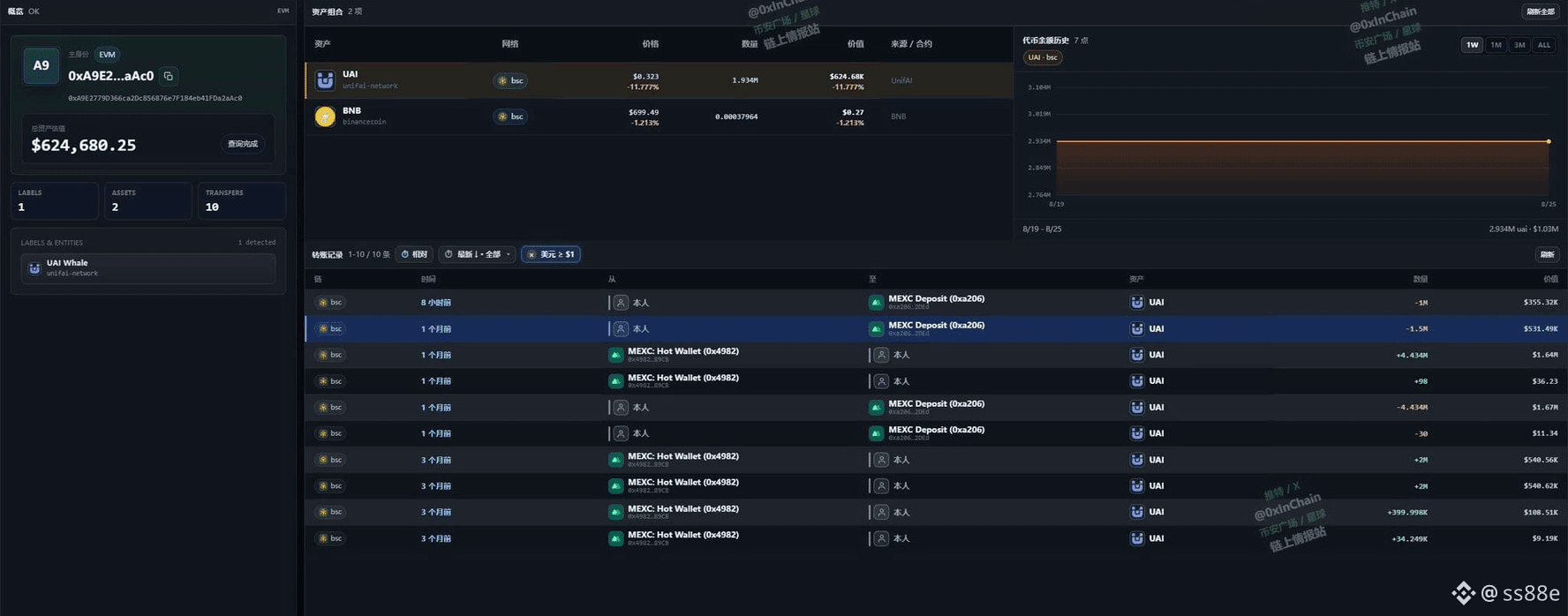1568x616 pixels.
Task: Click the sender person icon on -30 transfer
Action: tap(621, 434)
